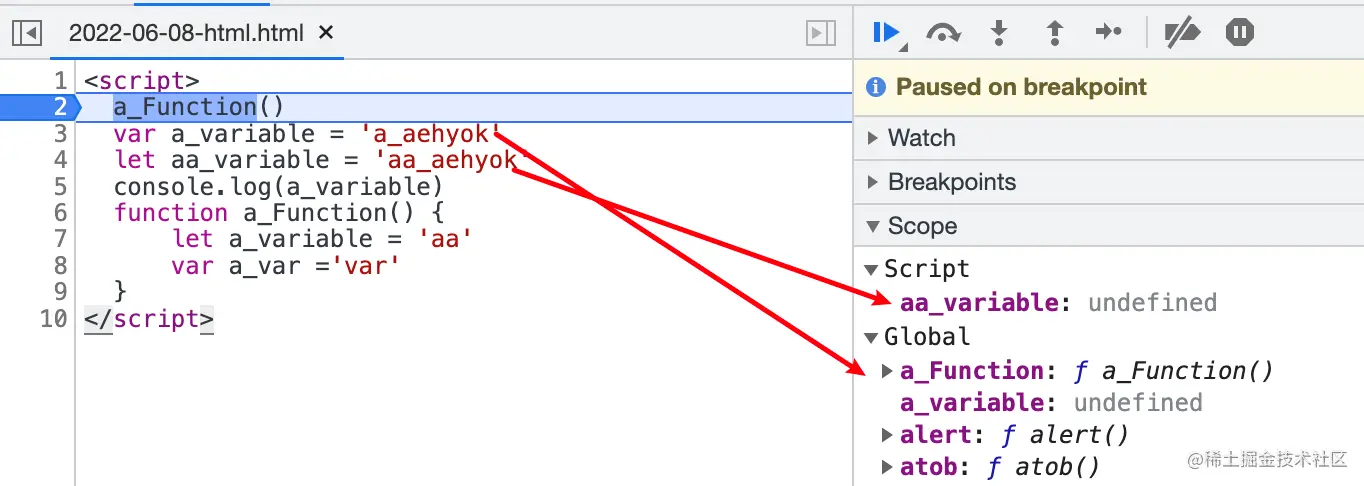Set breakpoint on line number 5

(60, 187)
